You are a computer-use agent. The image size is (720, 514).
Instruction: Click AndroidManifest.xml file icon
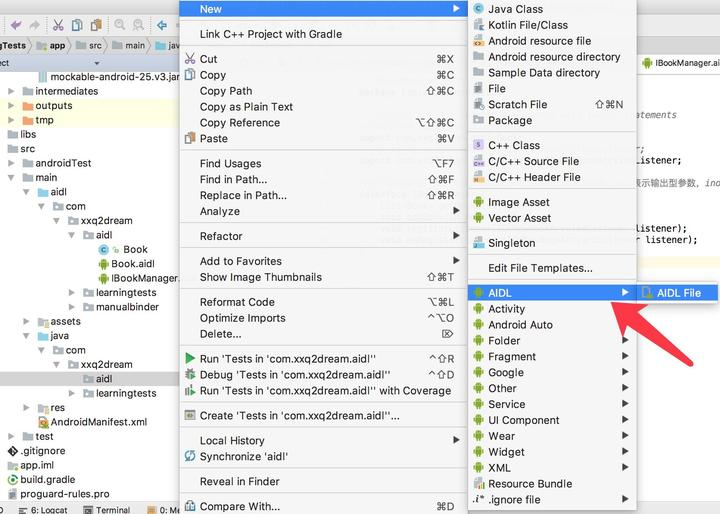point(44,422)
